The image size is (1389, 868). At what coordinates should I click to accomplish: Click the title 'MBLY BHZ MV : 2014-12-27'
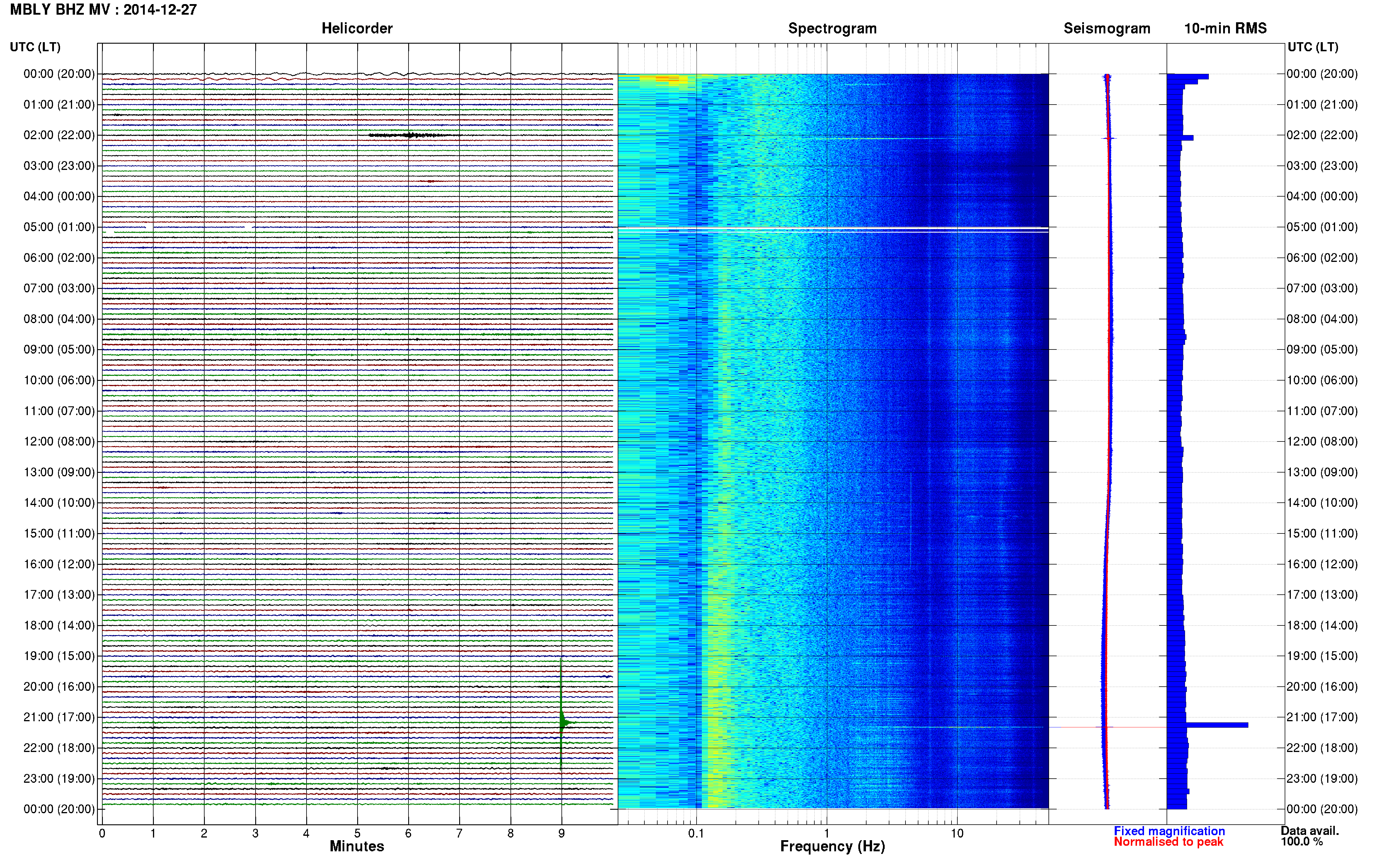pyautogui.click(x=103, y=10)
